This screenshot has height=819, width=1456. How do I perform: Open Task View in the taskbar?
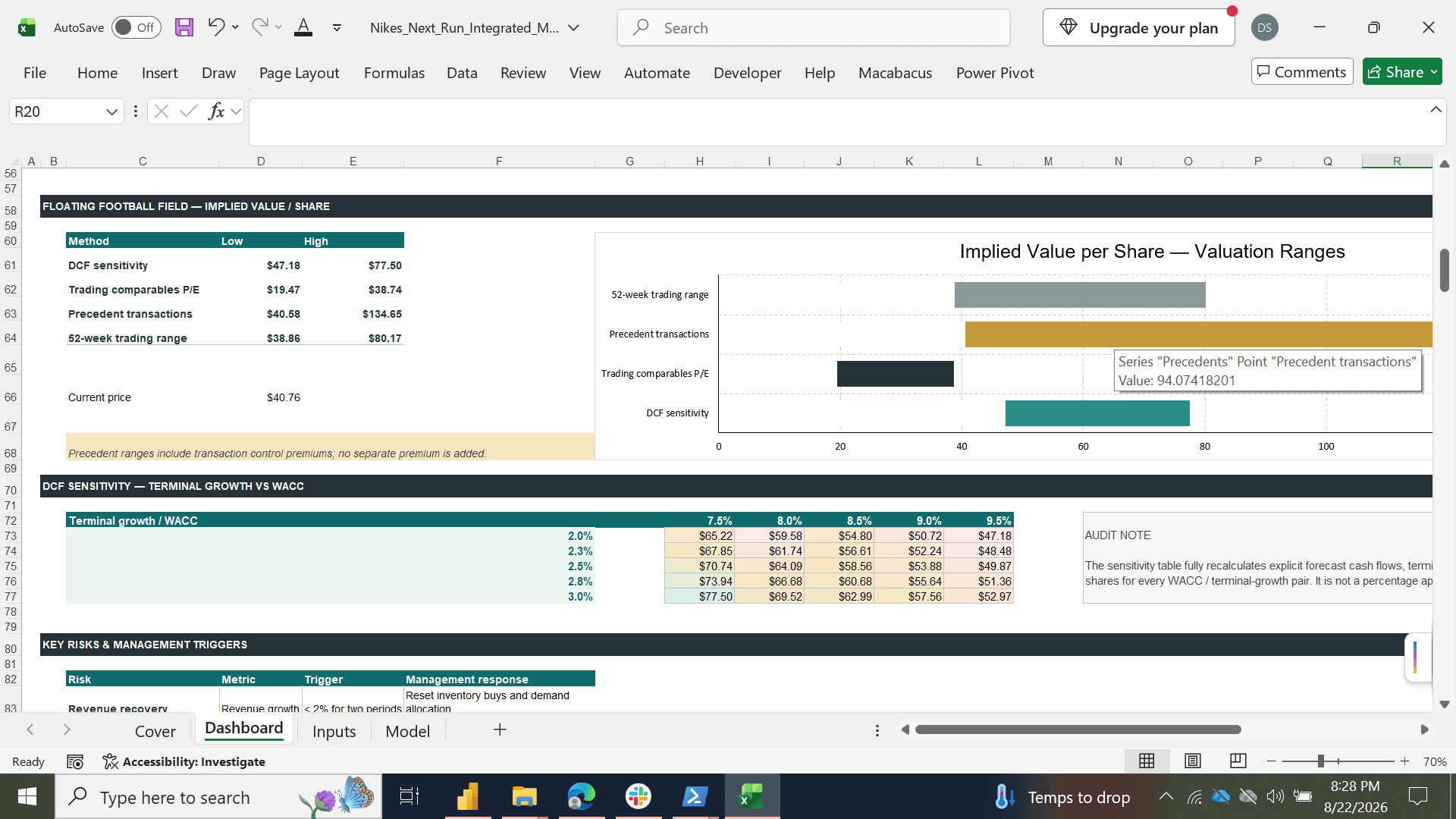pos(409,796)
